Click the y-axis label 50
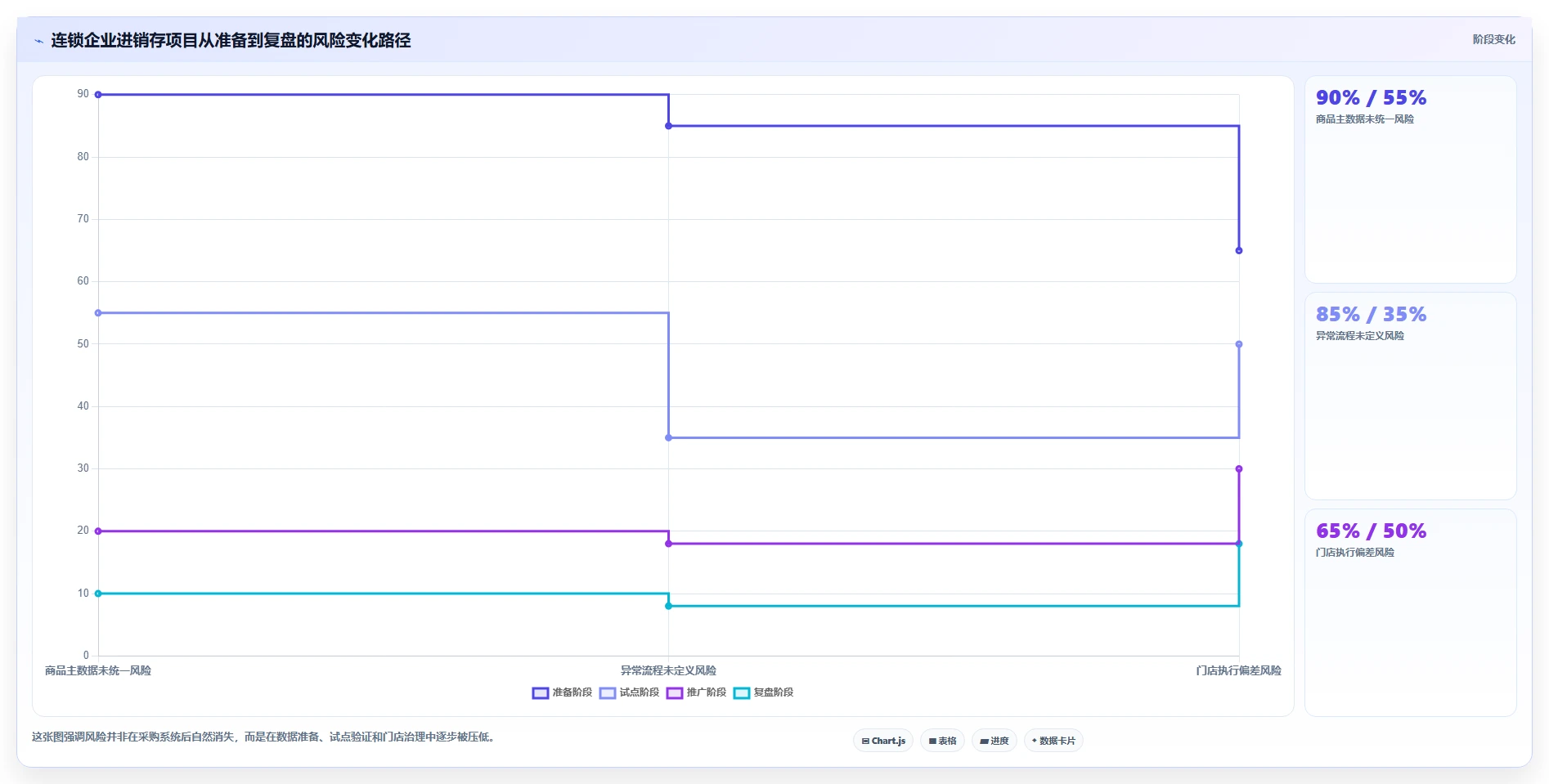This screenshot has height=784, width=1549. (x=83, y=344)
